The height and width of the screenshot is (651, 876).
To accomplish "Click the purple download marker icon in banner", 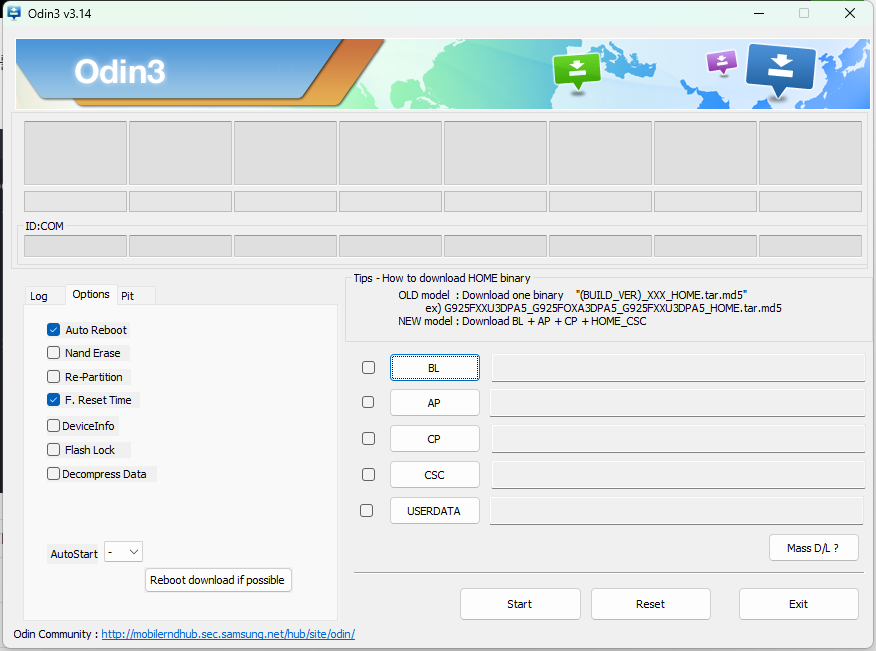I will click(722, 62).
